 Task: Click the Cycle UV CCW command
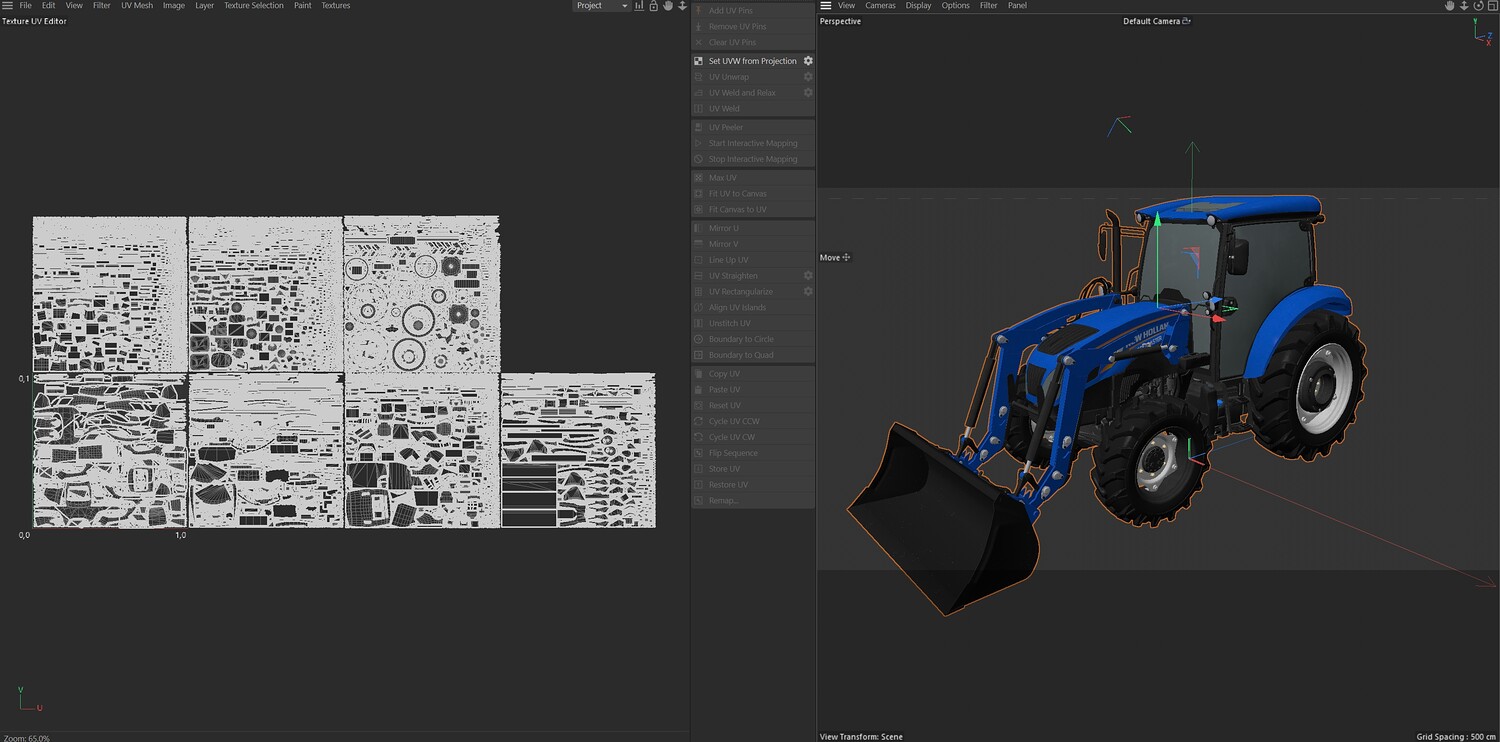click(753, 422)
